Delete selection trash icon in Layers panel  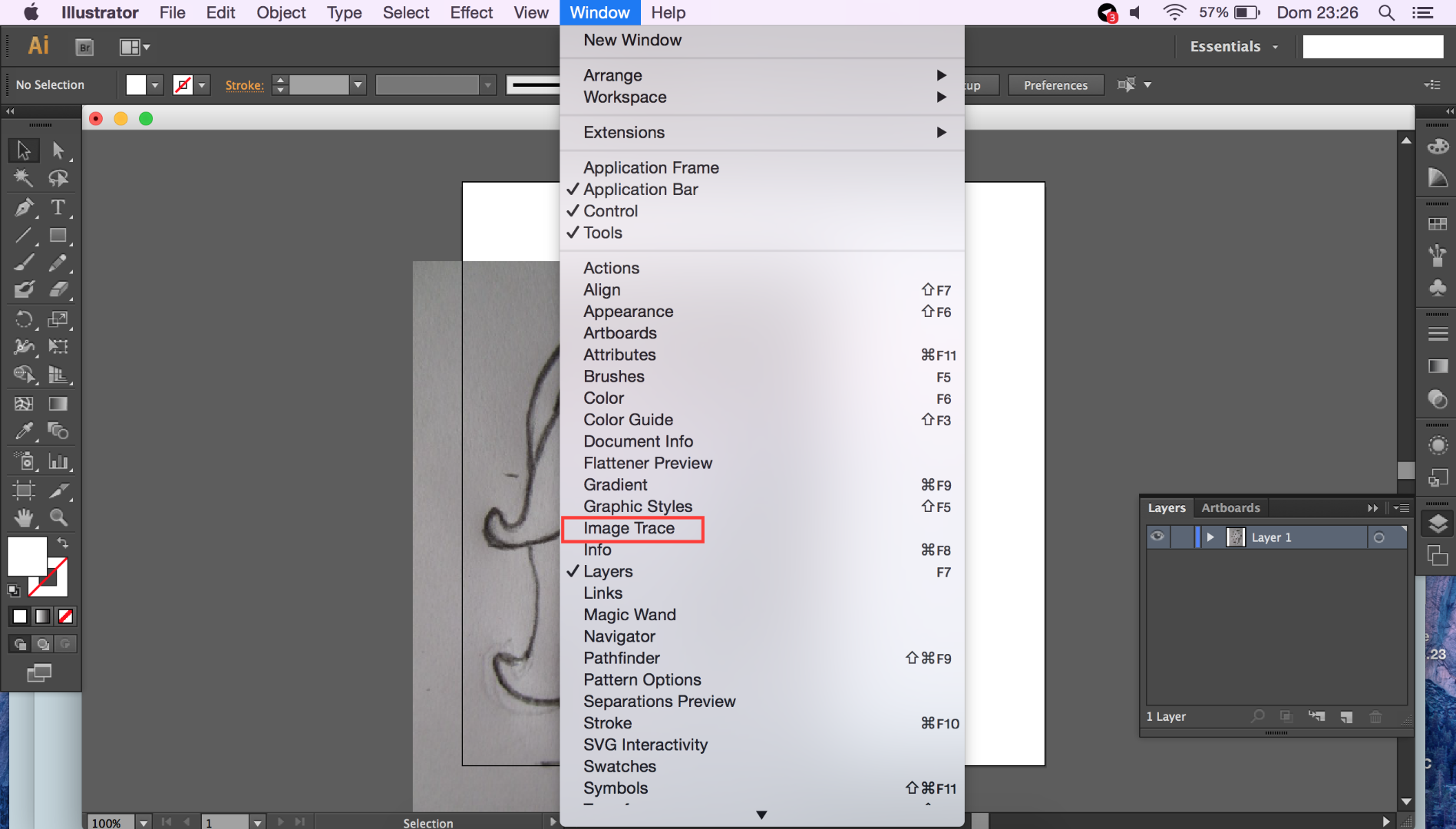pyautogui.click(x=1375, y=717)
